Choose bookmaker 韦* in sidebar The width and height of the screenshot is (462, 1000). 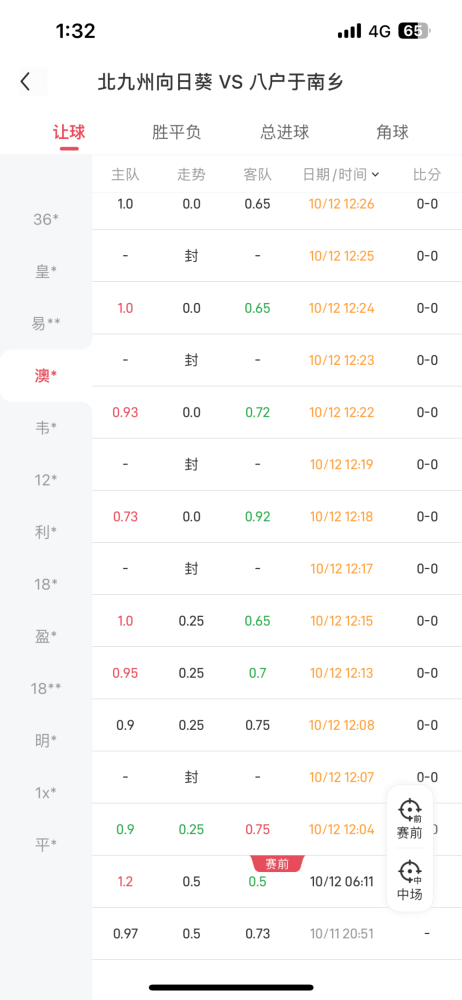pyautogui.click(x=46, y=428)
